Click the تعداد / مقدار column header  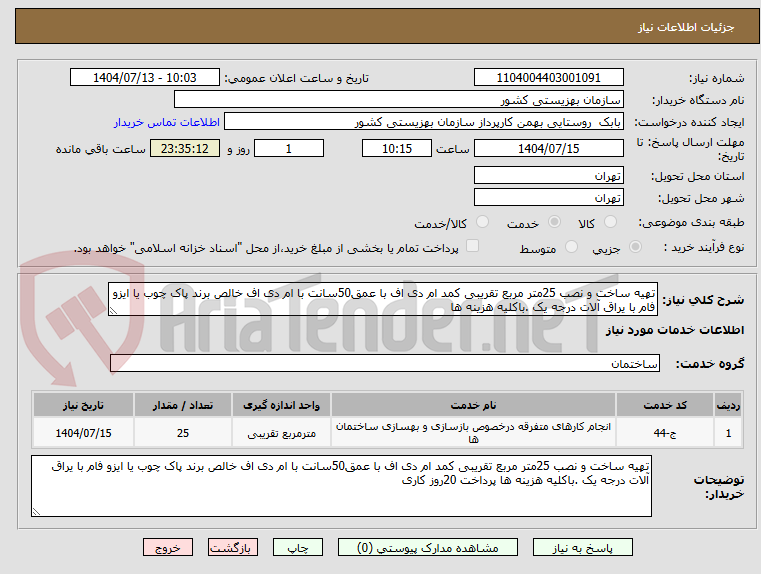183,405
